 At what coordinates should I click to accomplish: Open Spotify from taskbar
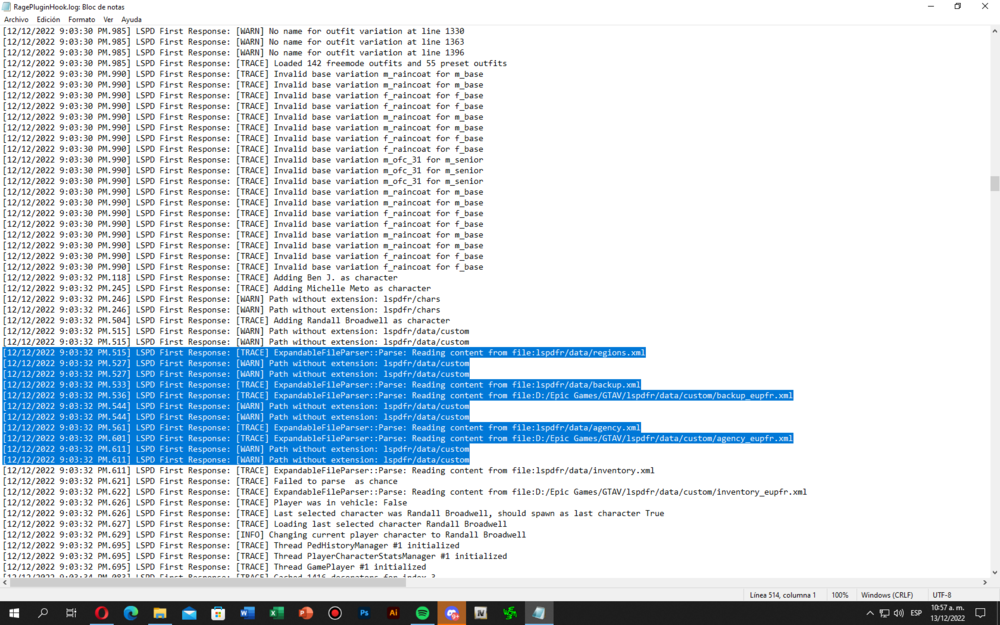(422, 614)
